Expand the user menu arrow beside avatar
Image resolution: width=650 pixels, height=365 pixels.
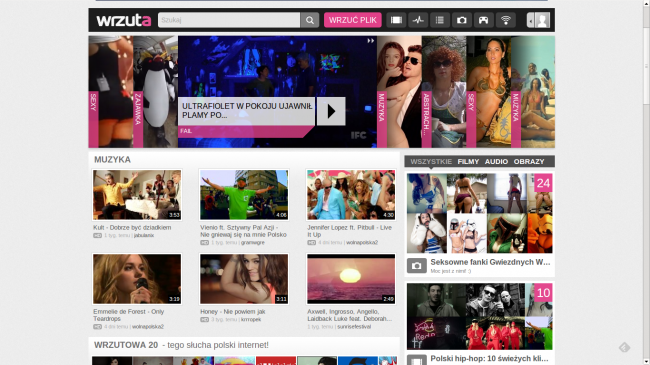click(x=530, y=20)
